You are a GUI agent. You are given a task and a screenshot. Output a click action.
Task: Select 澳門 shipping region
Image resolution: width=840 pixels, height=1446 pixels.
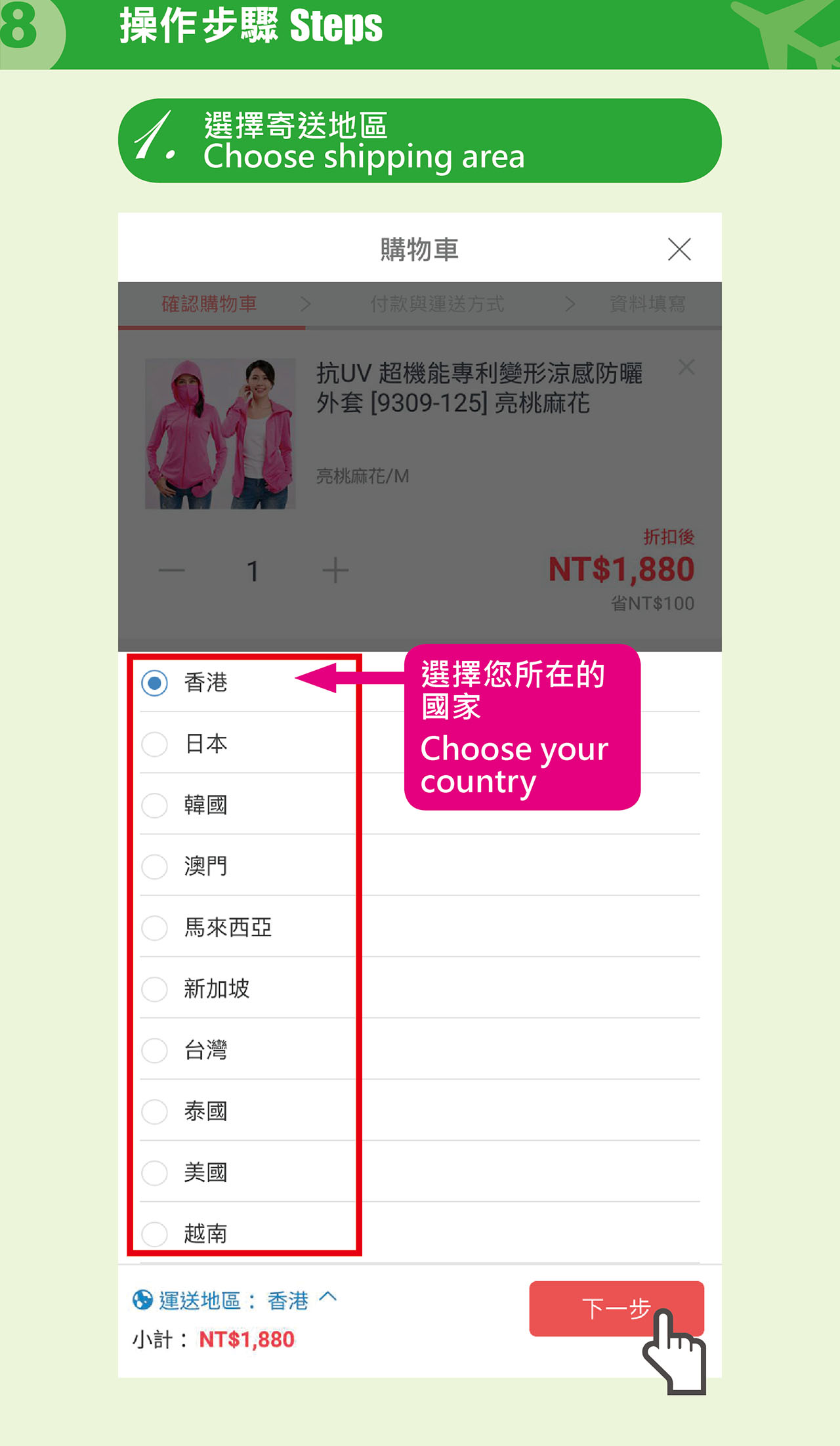pyautogui.click(x=155, y=866)
